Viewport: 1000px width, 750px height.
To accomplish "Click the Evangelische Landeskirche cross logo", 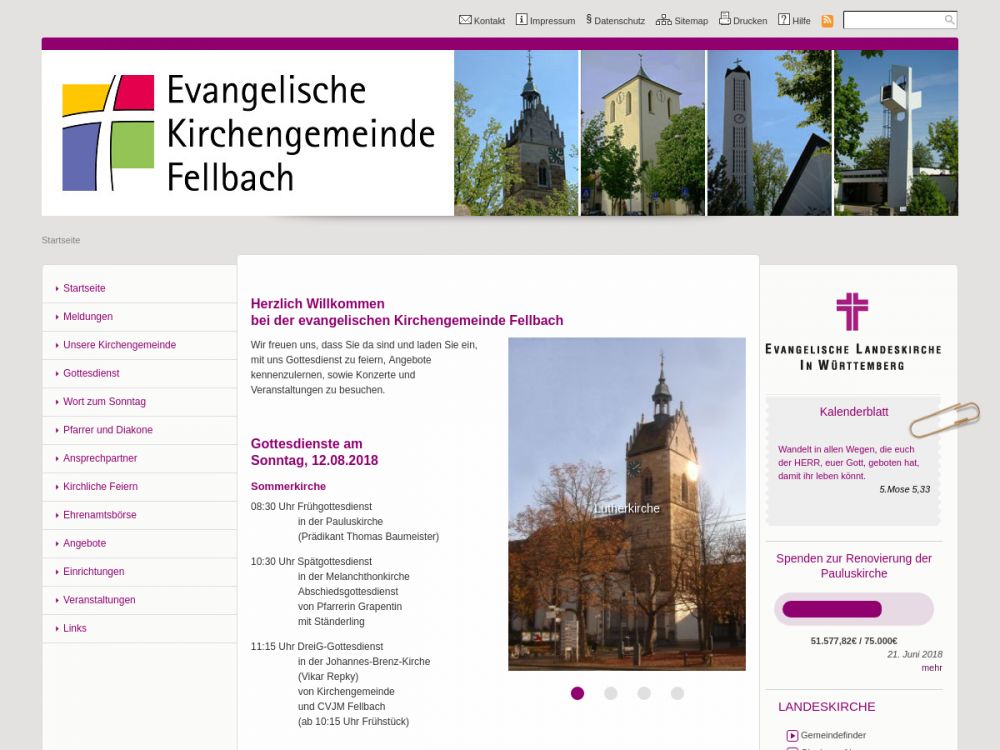I will 852,311.
